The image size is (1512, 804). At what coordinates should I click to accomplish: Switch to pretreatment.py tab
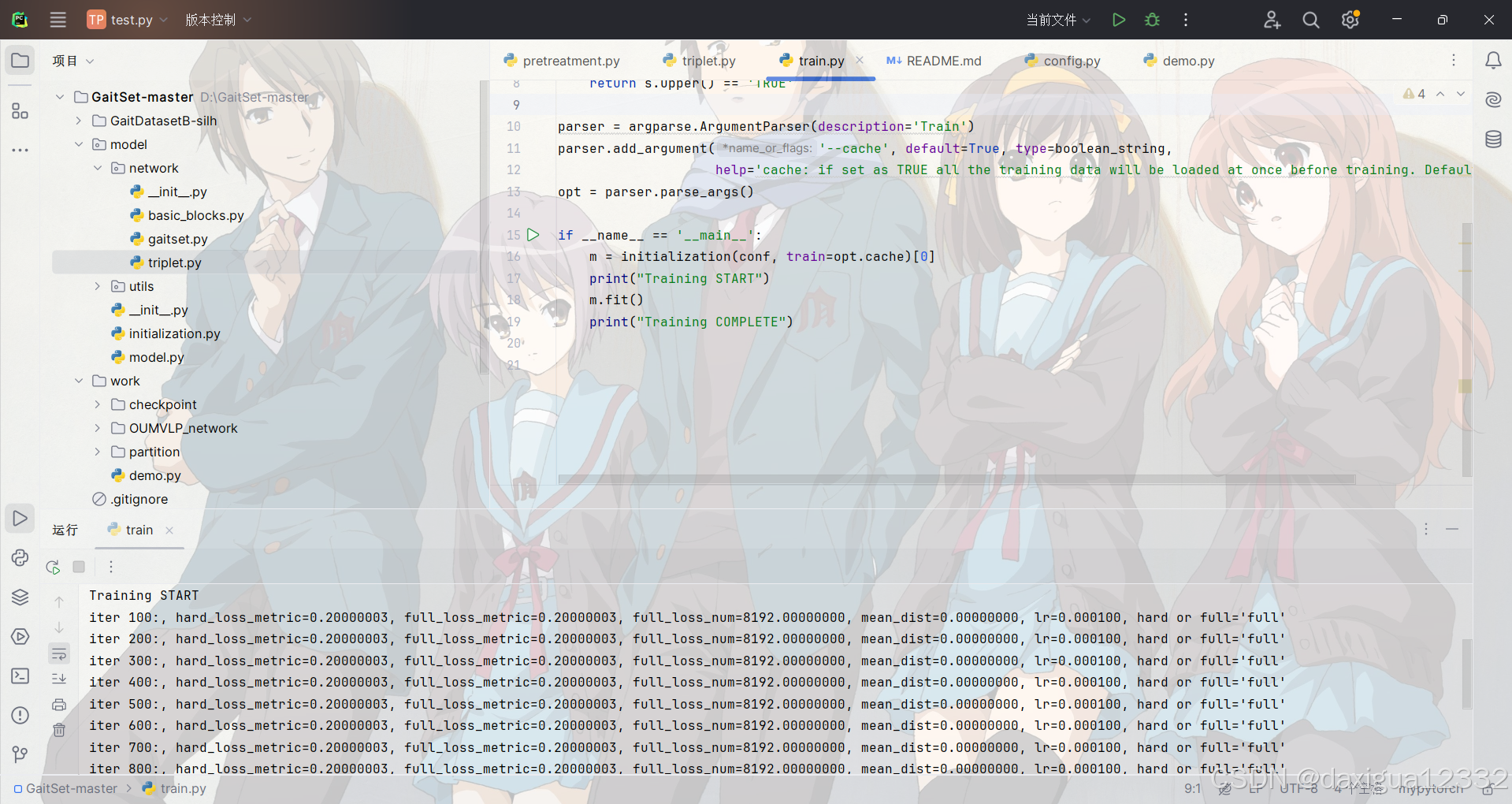562,61
